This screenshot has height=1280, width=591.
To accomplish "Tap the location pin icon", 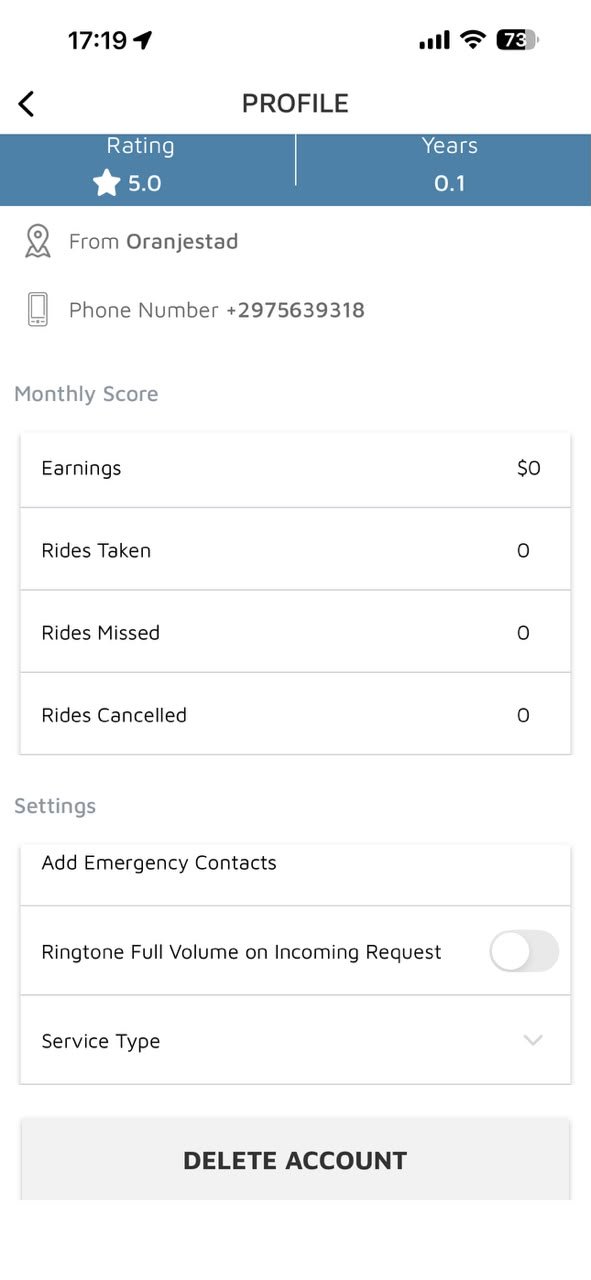I will (x=37, y=241).
